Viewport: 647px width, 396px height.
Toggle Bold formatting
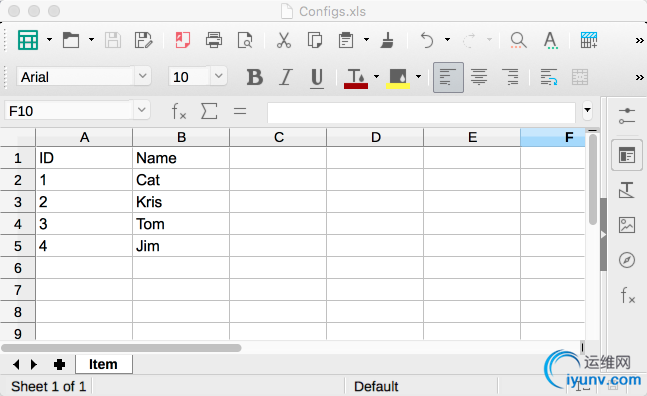point(255,77)
